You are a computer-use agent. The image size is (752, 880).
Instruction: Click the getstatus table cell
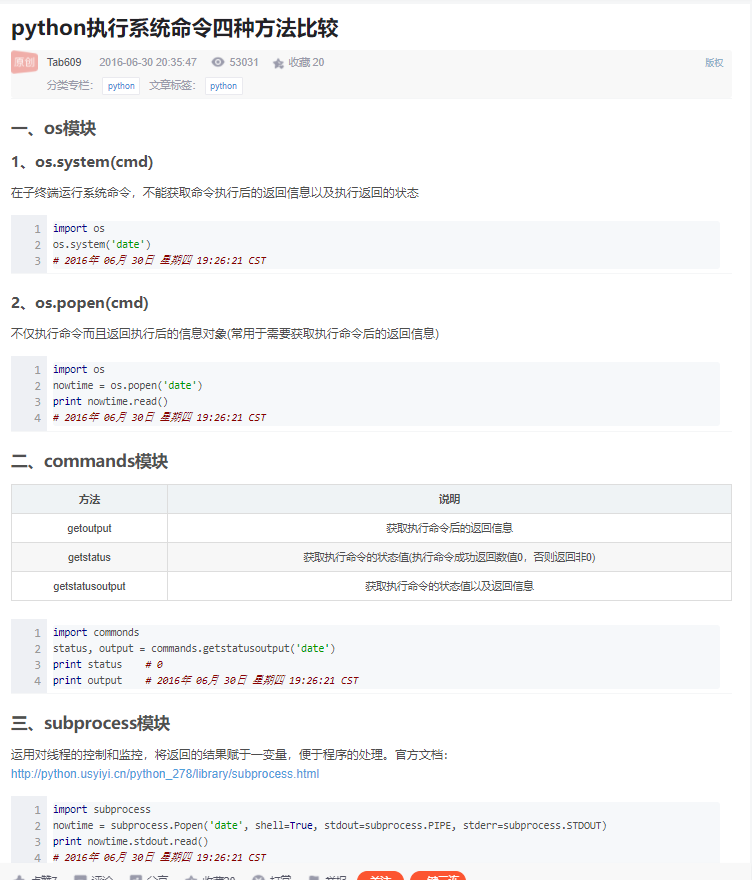point(89,557)
